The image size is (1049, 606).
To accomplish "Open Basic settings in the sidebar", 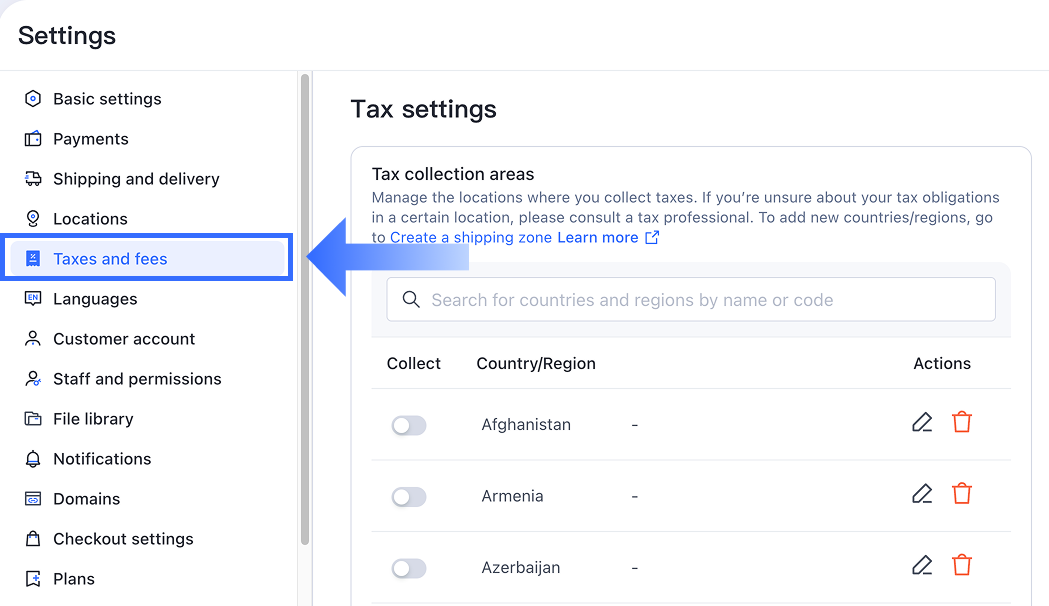I will tap(107, 99).
